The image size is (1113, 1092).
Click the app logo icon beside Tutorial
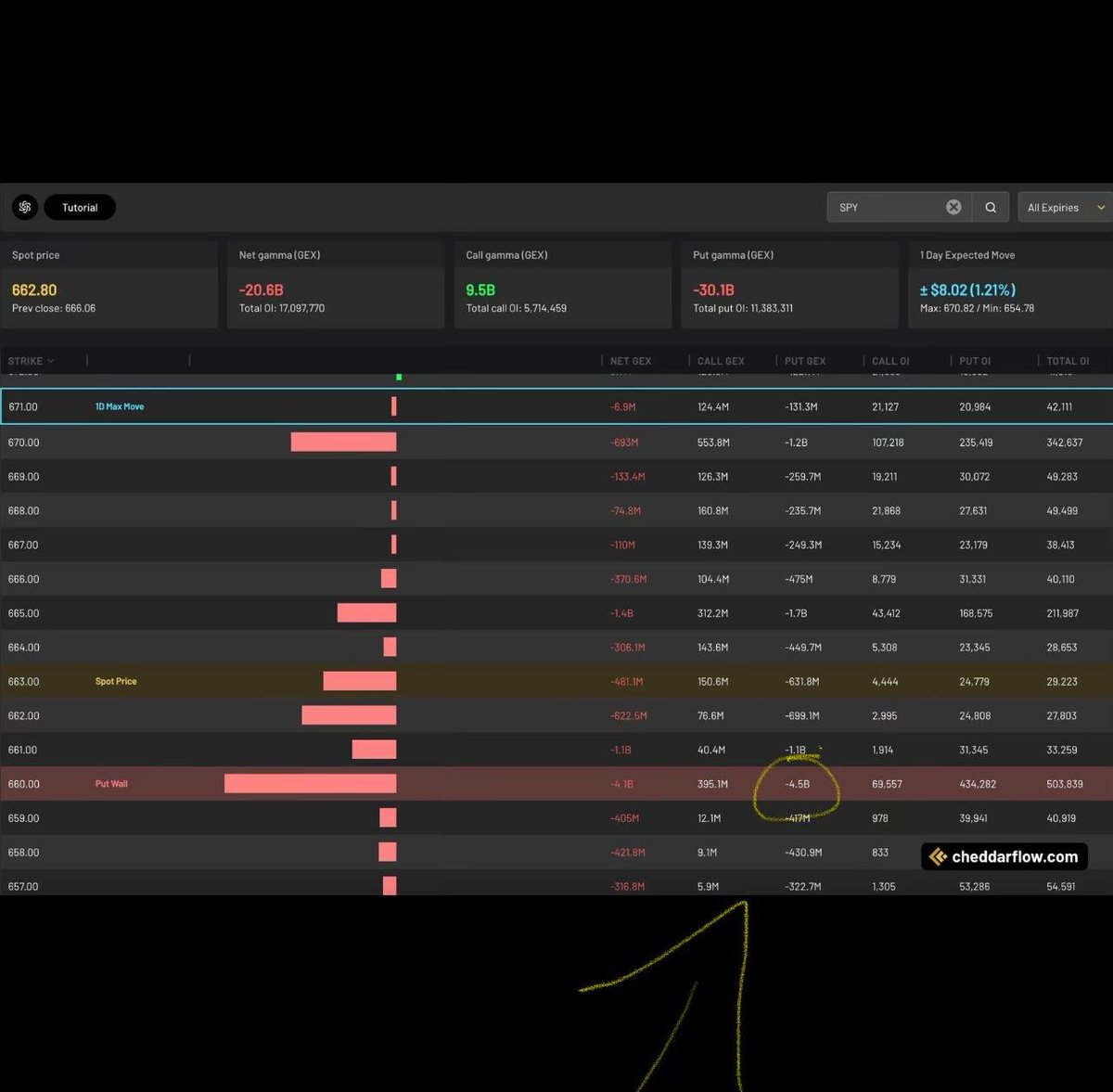pyautogui.click(x=25, y=207)
